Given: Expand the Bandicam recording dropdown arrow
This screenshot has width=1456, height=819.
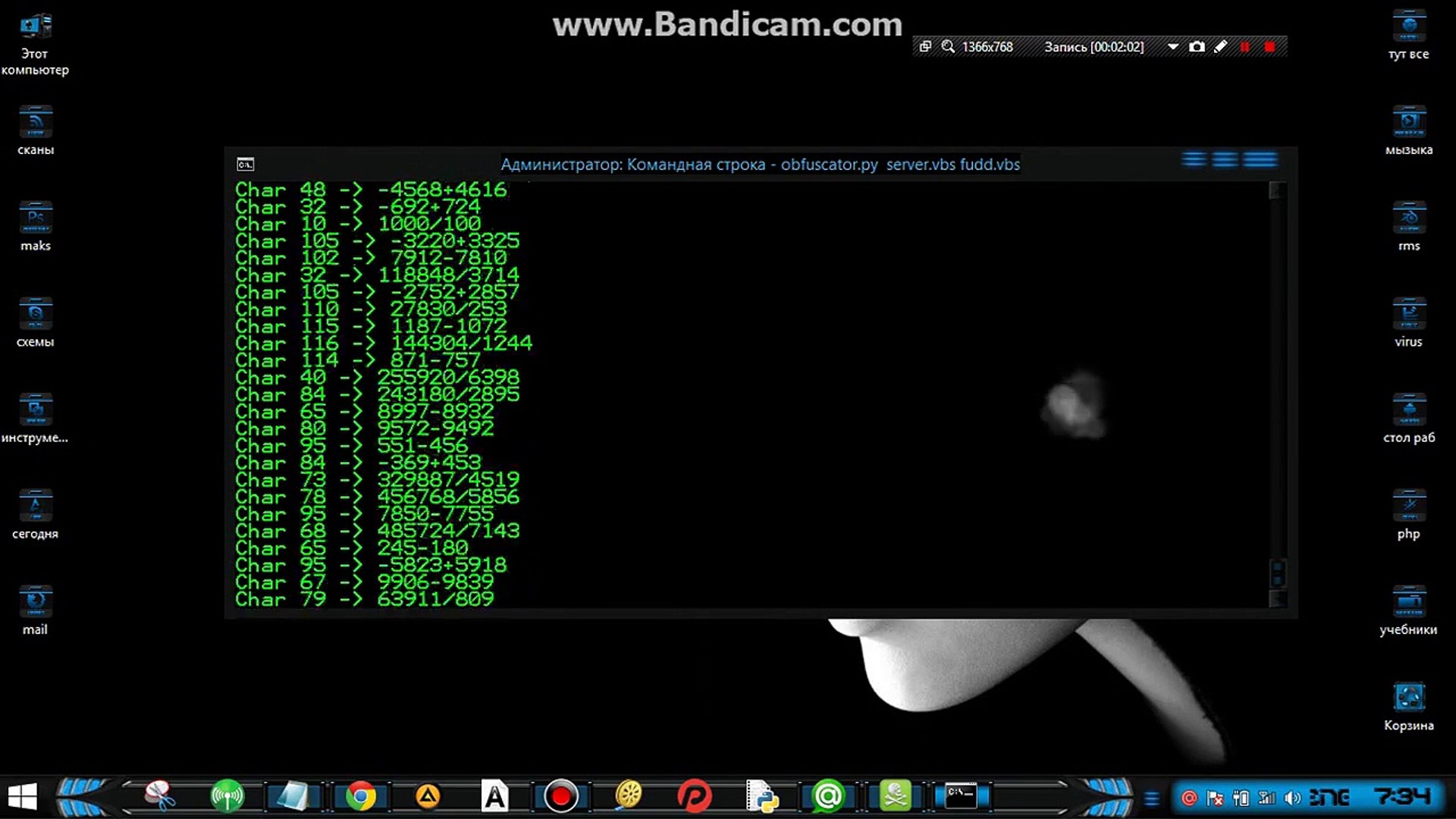Looking at the screenshot, I should (1172, 47).
